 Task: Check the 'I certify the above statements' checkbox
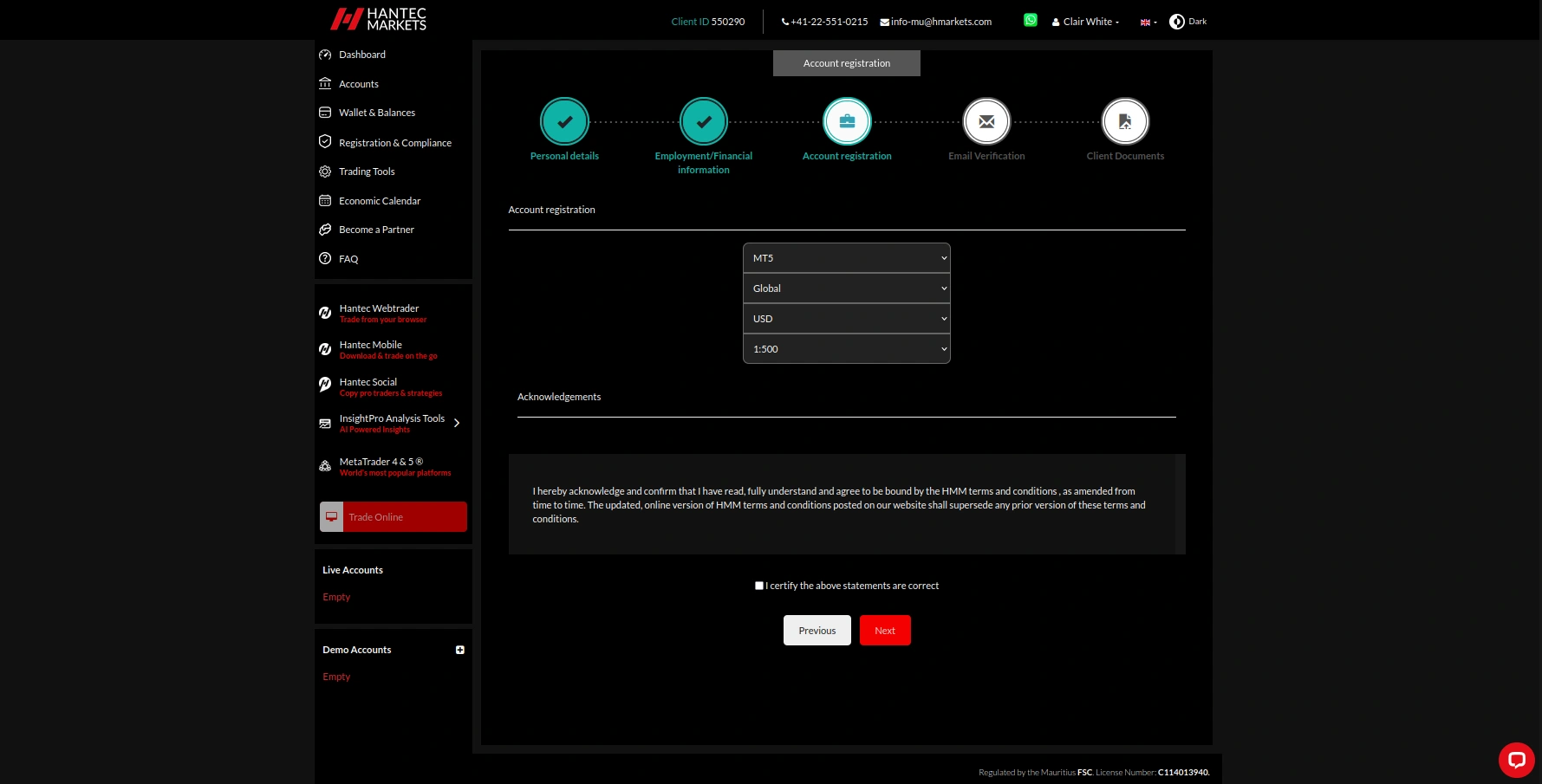(x=758, y=585)
